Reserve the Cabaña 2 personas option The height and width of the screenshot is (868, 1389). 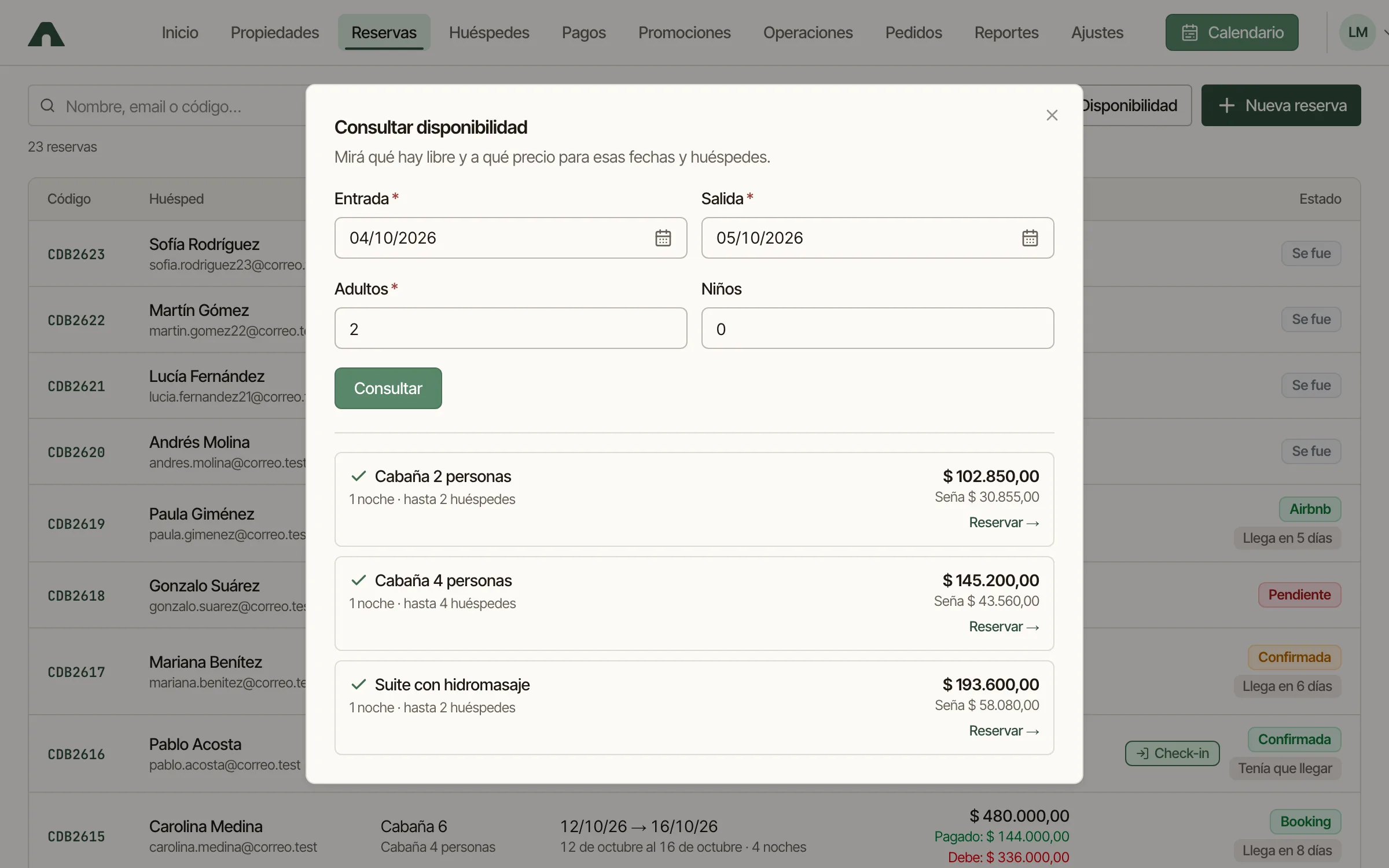(1004, 523)
